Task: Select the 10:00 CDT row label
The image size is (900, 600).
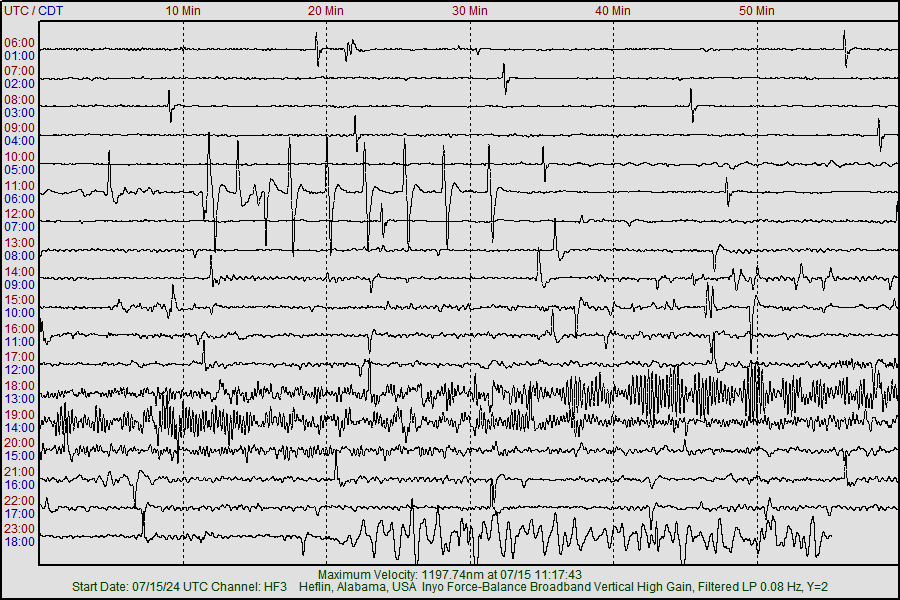Action: coord(20,313)
